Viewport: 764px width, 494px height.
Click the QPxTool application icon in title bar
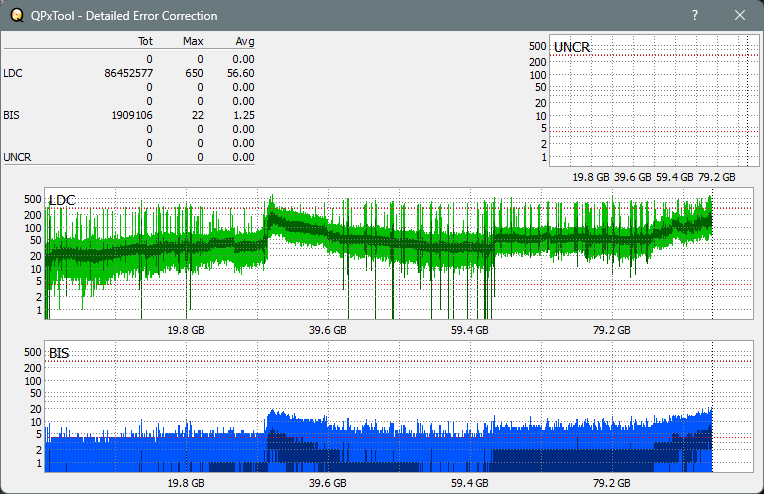pyautogui.click(x=17, y=16)
